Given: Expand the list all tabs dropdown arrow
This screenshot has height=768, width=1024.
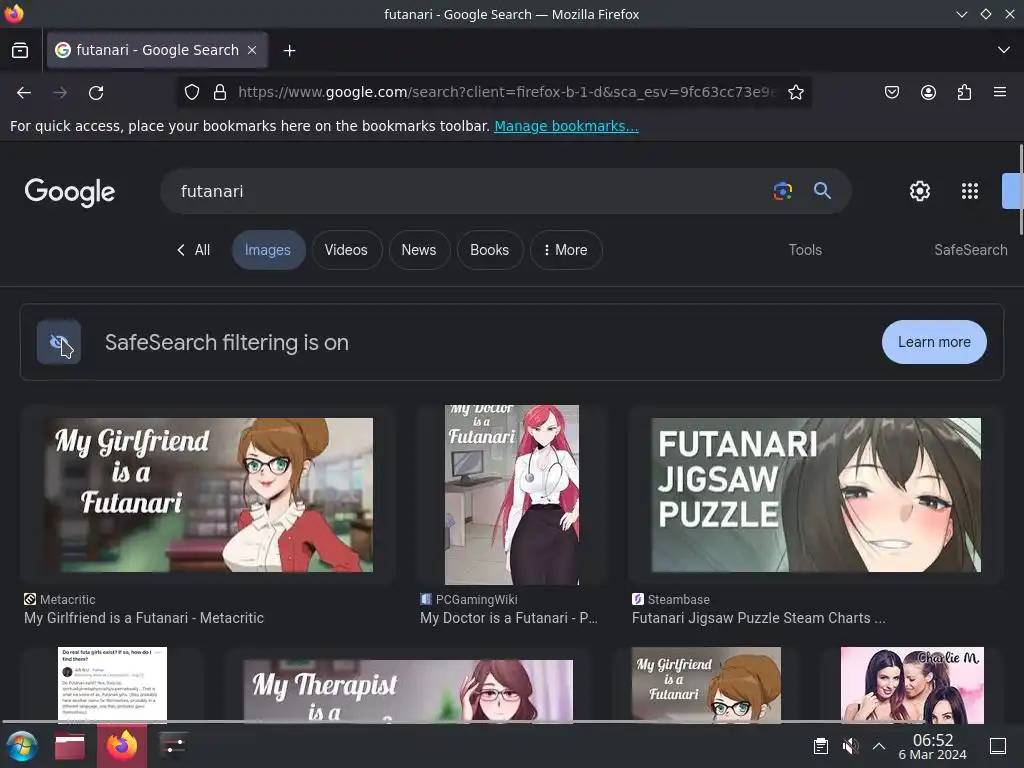Looking at the screenshot, I should tap(1004, 50).
